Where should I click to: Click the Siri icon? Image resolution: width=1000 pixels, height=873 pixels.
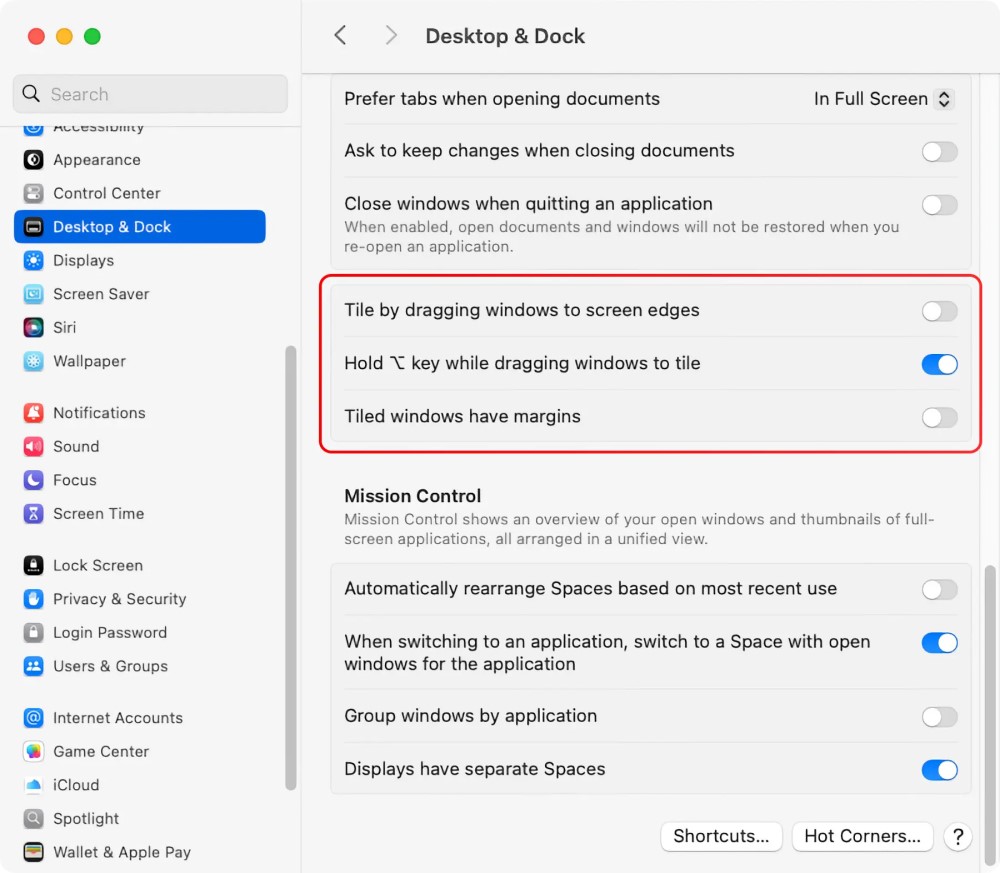tap(33, 327)
